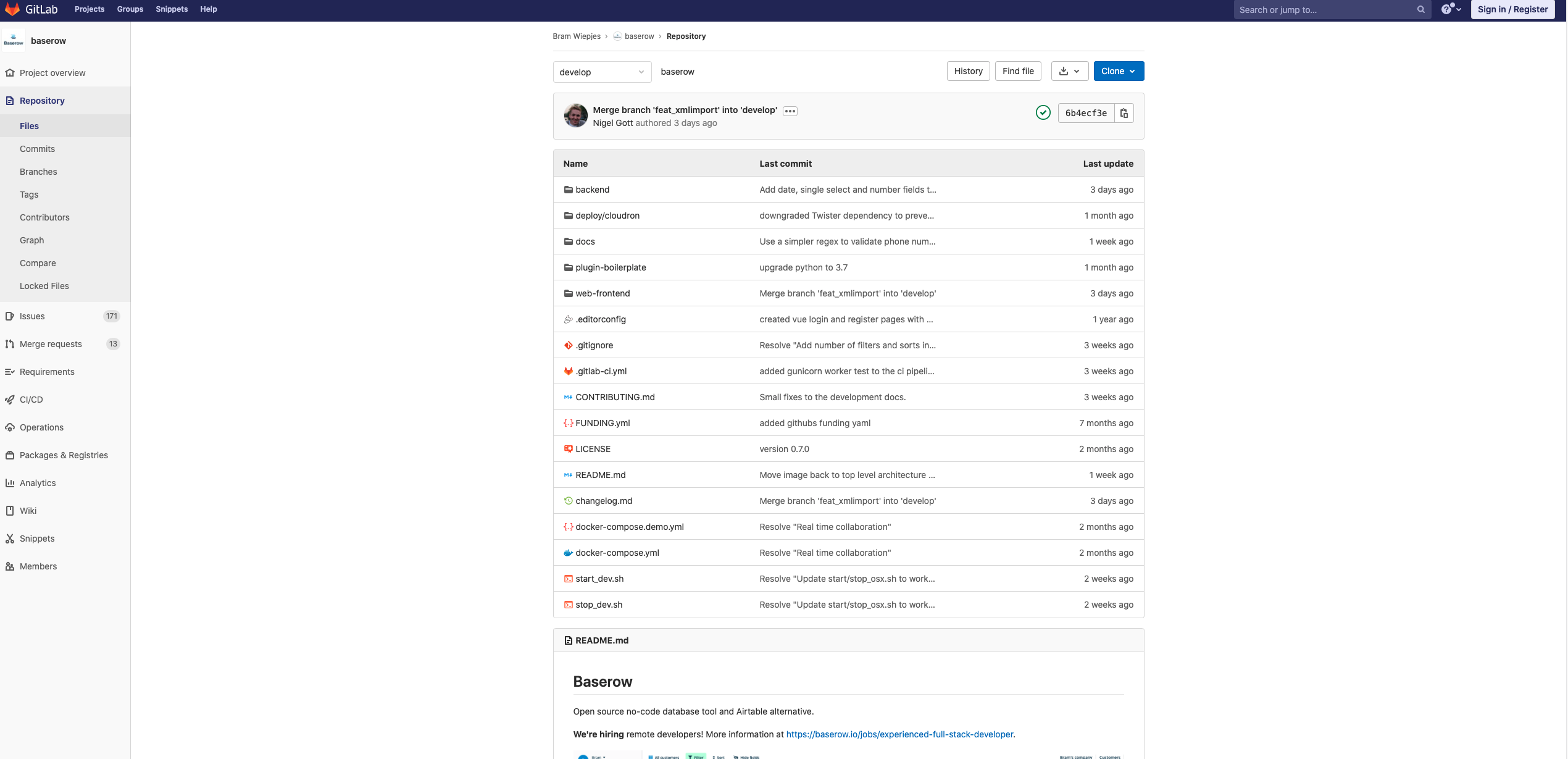Click the search magnifier icon
This screenshot has height=759, width=1568.
(1420, 9)
